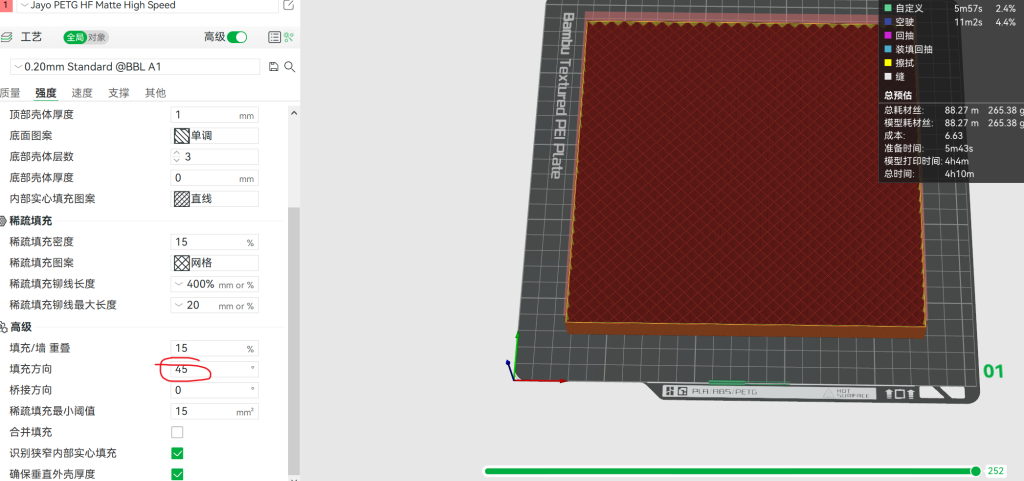Click the 填充方向 45 degree field
The width and height of the screenshot is (1024, 481).
point(214,369)
